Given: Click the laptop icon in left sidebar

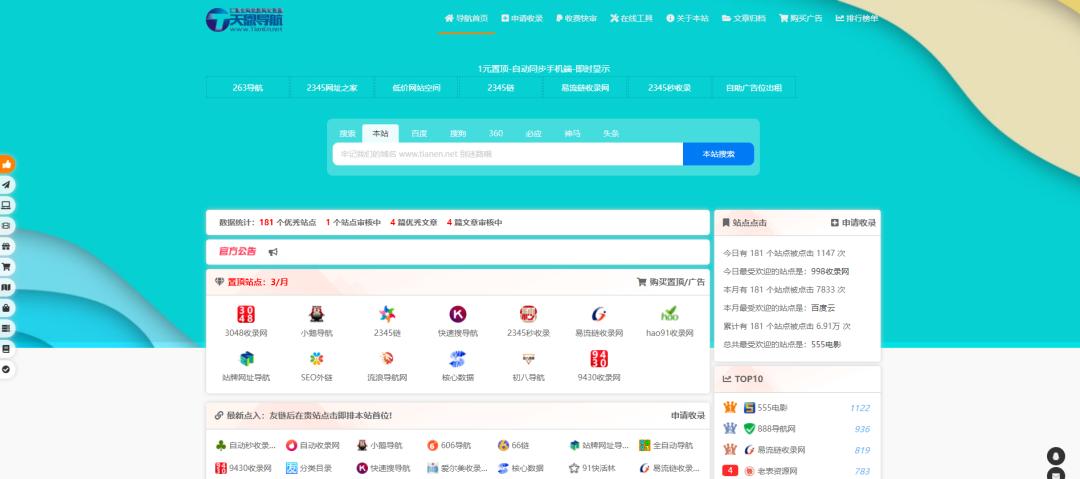Looking at the screenshot, I should tap(7, 205).
